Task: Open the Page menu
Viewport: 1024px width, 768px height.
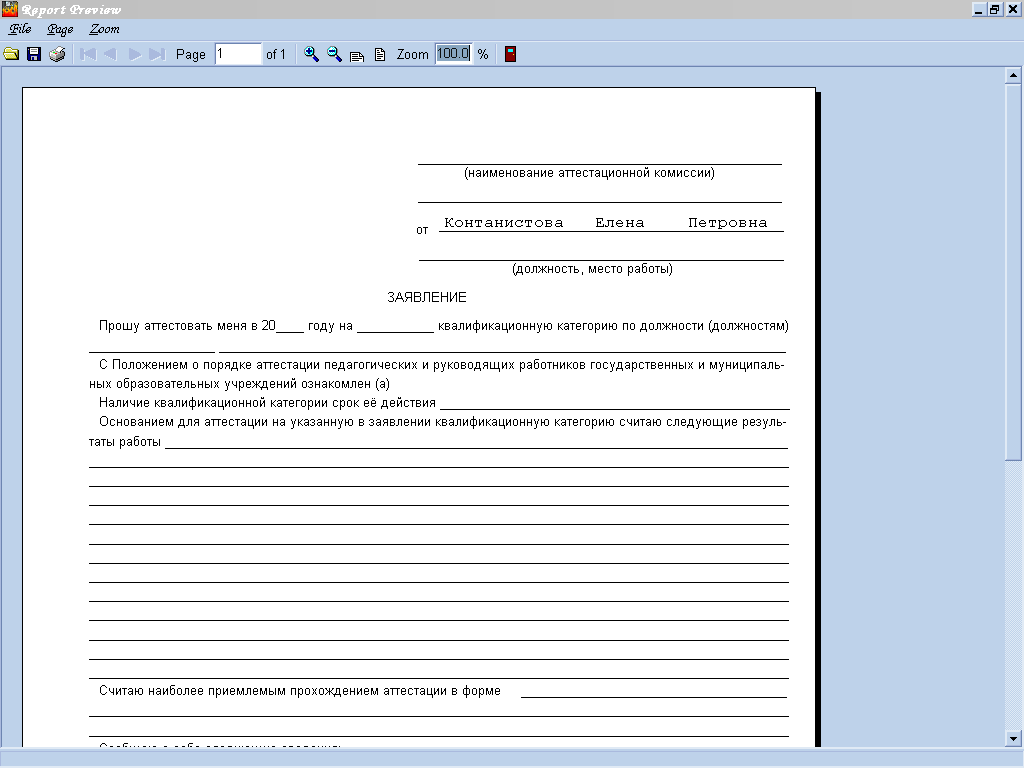Action: 60,29
